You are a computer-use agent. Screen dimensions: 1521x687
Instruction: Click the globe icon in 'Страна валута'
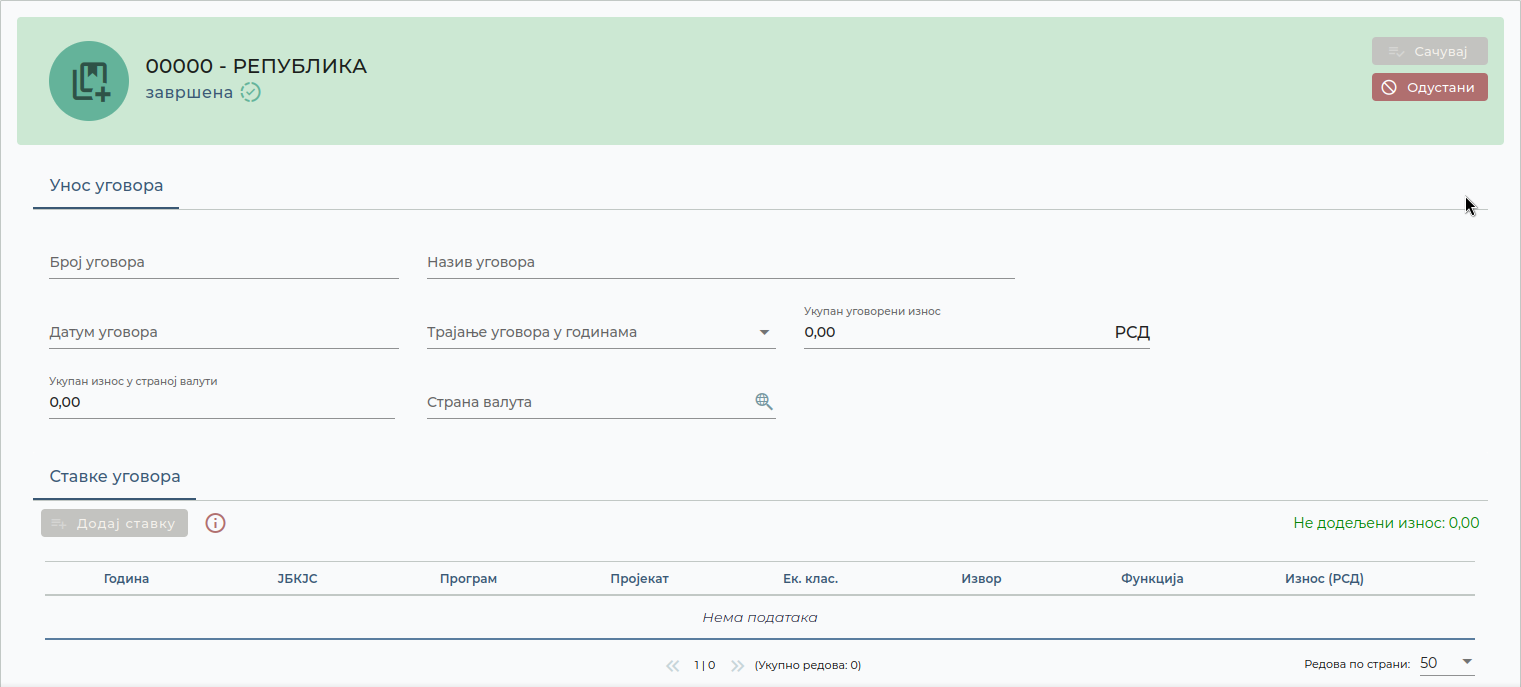click(764, 402)
